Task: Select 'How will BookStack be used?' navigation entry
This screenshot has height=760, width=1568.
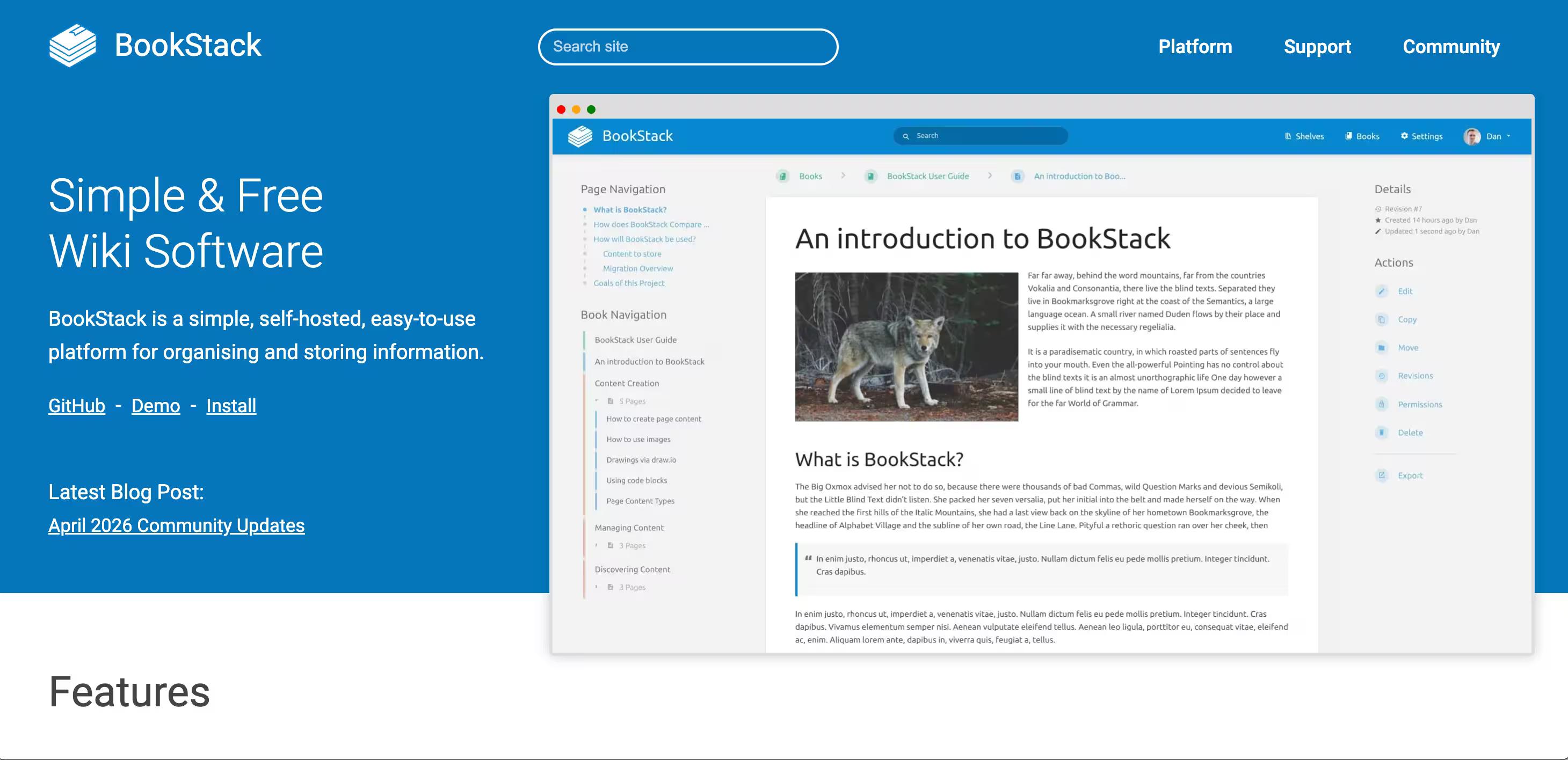Action: pos(644,239)
